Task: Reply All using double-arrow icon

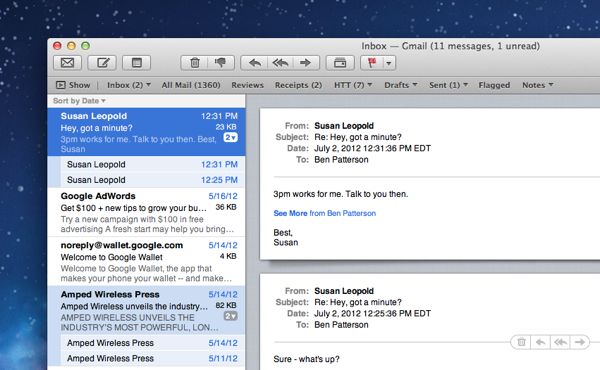Action: pyautogui.click(x=280, y=63)
